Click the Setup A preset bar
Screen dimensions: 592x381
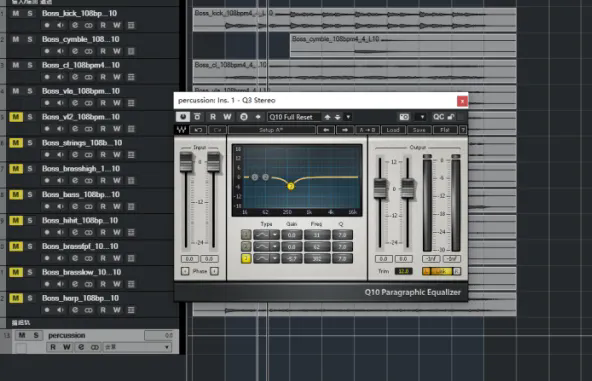coord(271,130)
